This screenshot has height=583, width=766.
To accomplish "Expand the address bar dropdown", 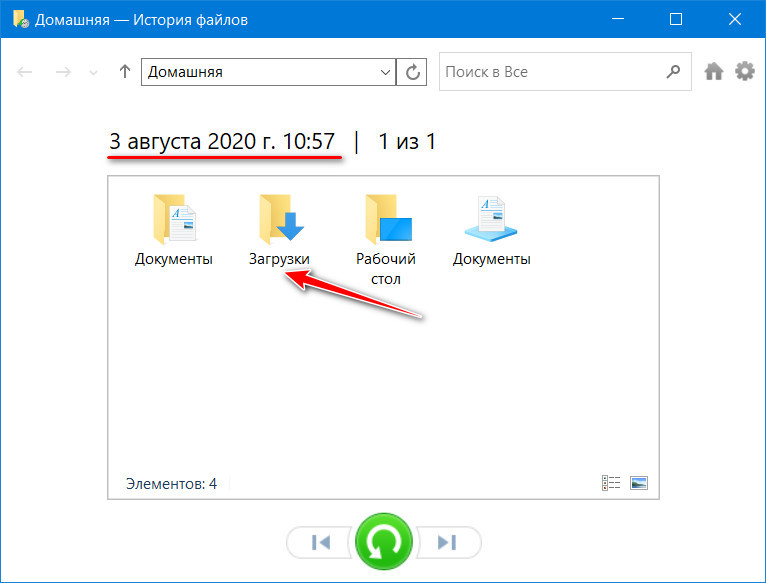I will [385, 72].
